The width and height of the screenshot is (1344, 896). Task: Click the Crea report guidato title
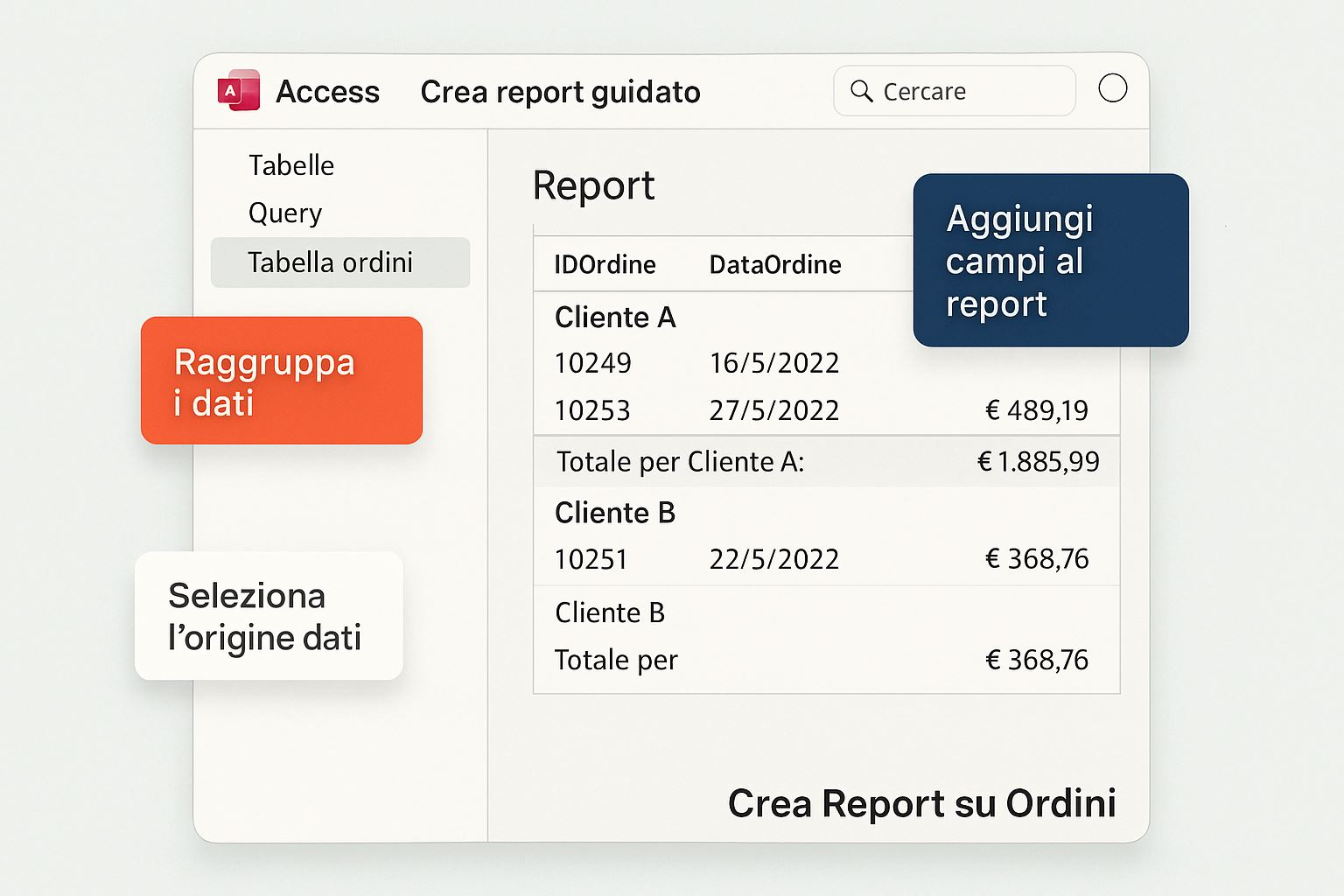point(560,92)
